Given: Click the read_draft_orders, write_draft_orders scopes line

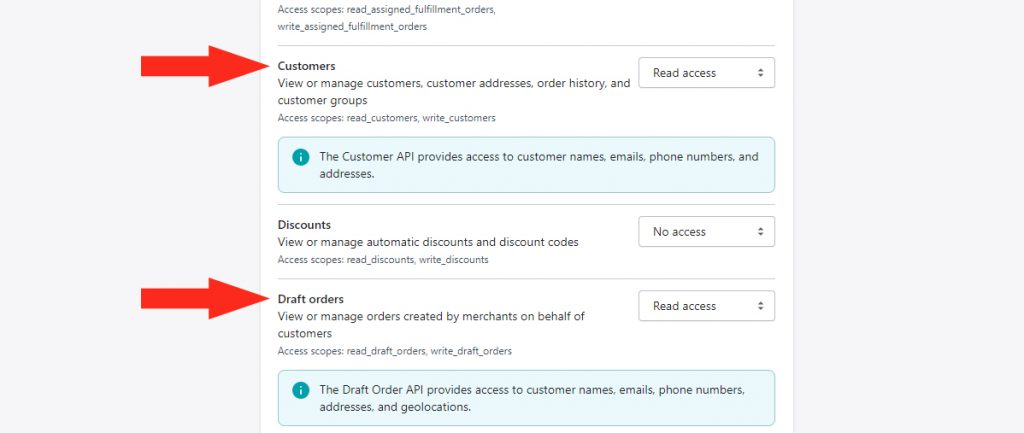Looking at the screenshot, I should coord(394,351).
